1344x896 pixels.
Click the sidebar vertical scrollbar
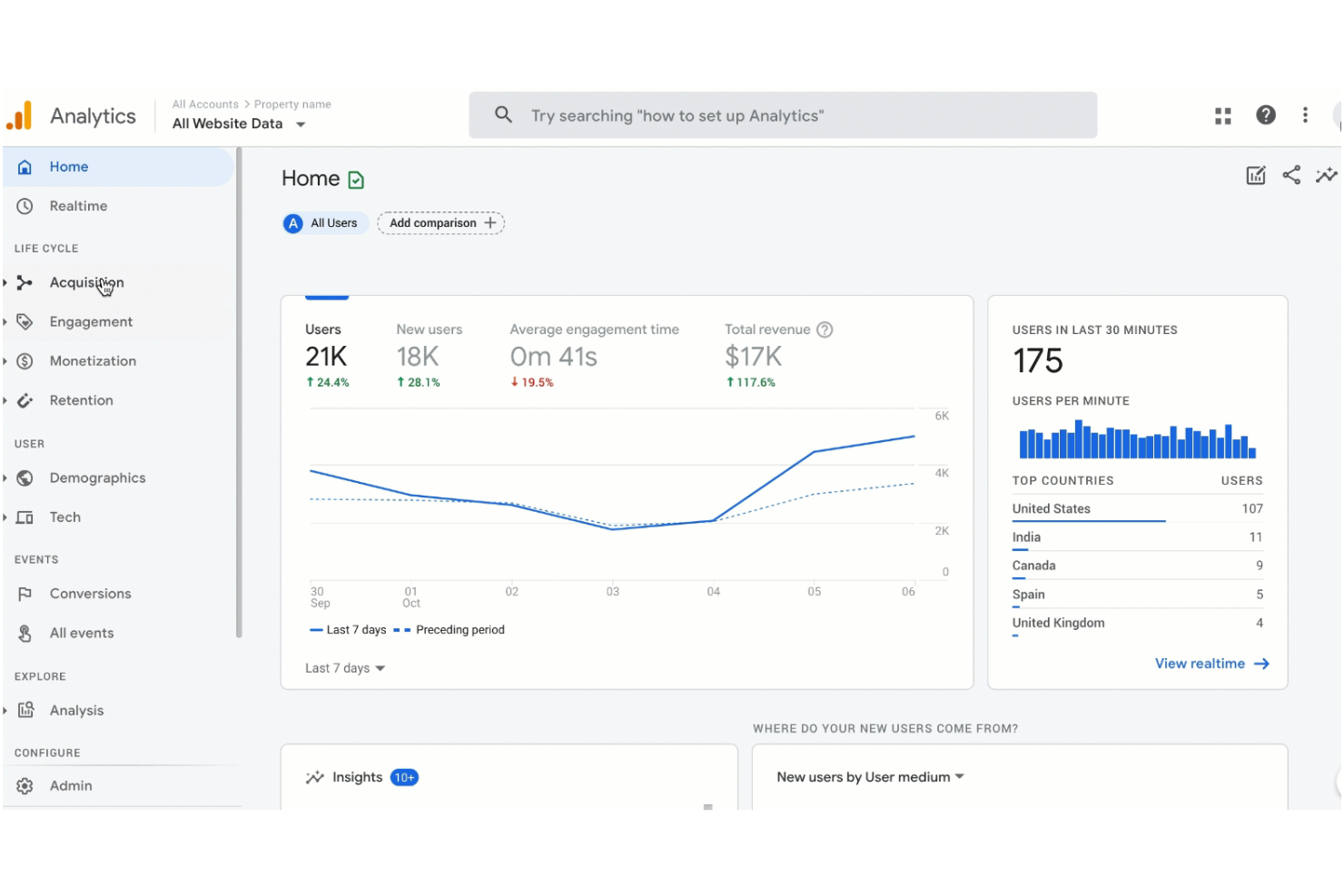239,393
